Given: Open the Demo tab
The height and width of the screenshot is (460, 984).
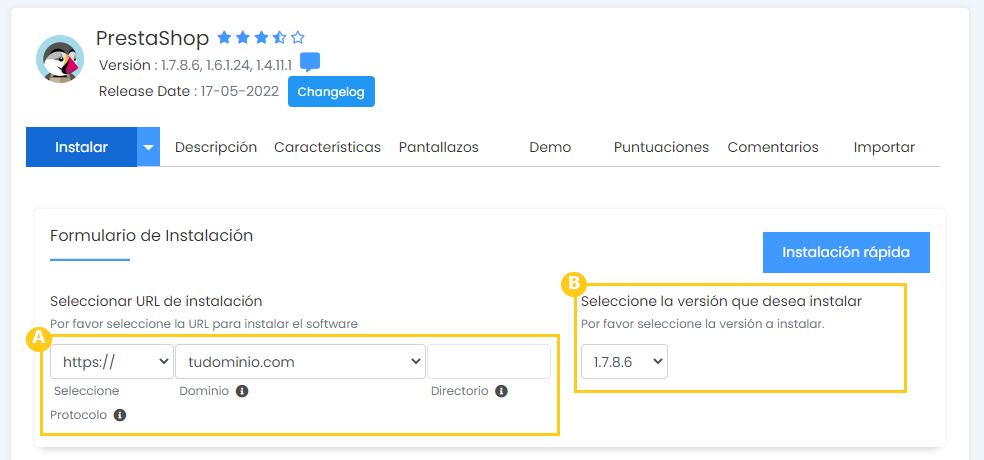Looking at the screenshot, I should [x=550, y=147].
